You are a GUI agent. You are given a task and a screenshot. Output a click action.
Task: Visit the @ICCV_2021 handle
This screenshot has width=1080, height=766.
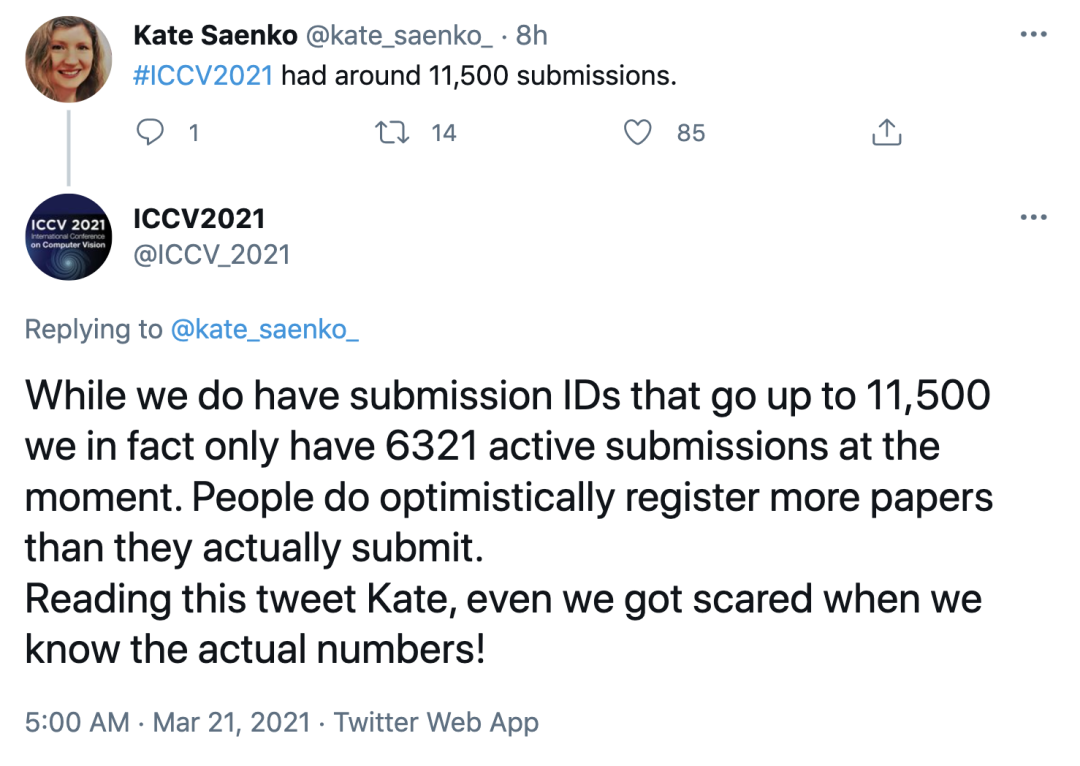211,254
